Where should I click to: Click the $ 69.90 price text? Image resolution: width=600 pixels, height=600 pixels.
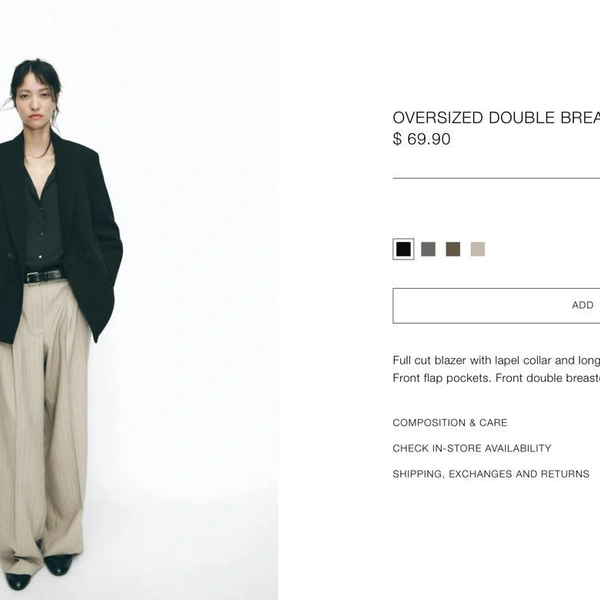tap(421, 139)
